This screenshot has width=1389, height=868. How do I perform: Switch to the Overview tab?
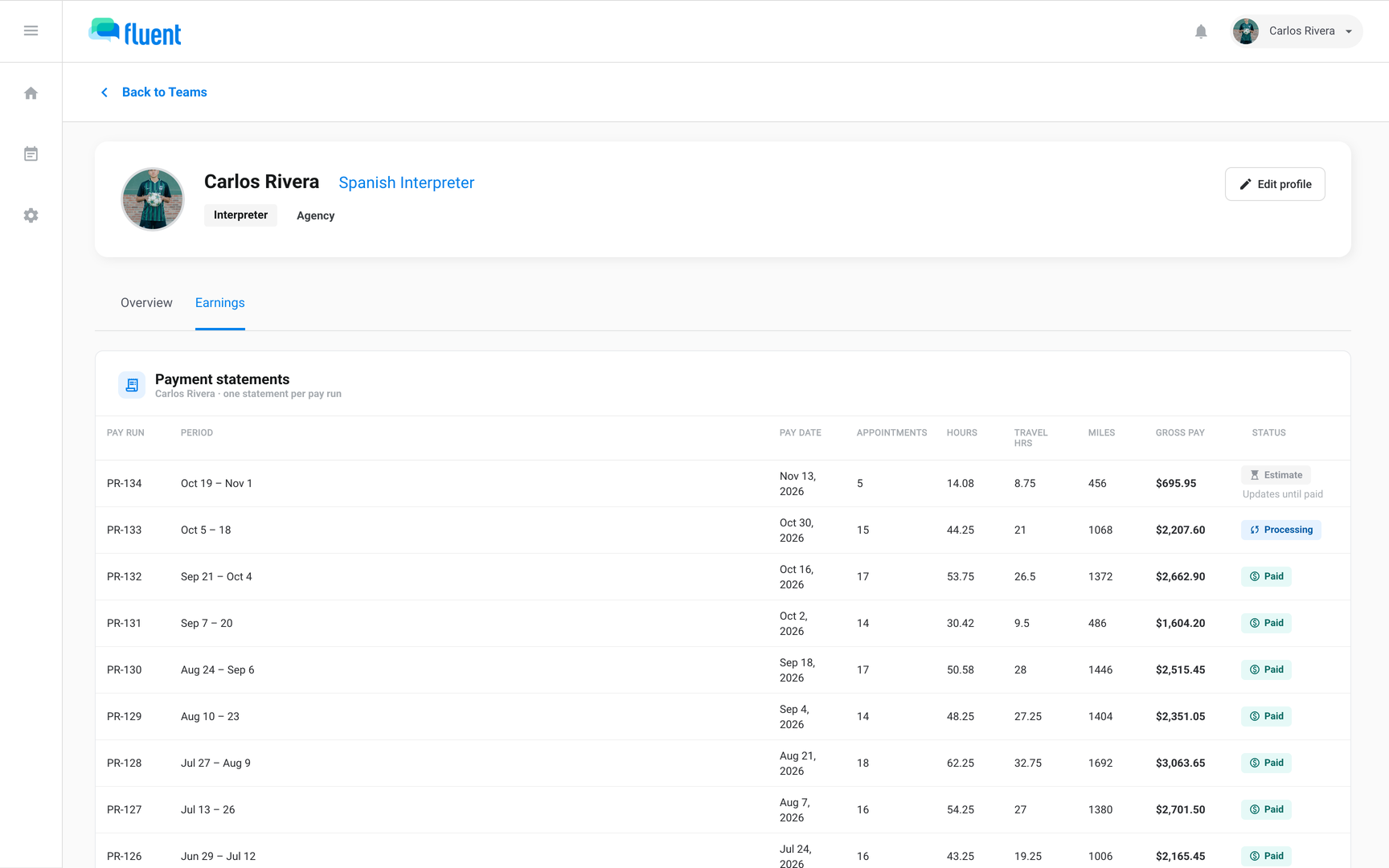click(x=146, y=303)
